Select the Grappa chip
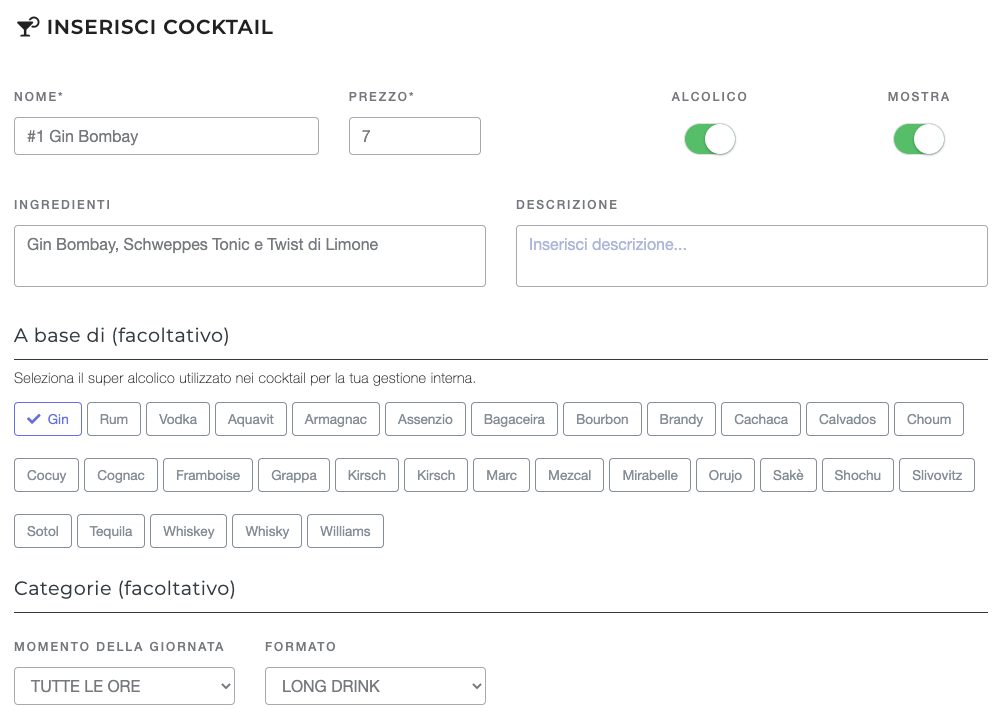 294,475
